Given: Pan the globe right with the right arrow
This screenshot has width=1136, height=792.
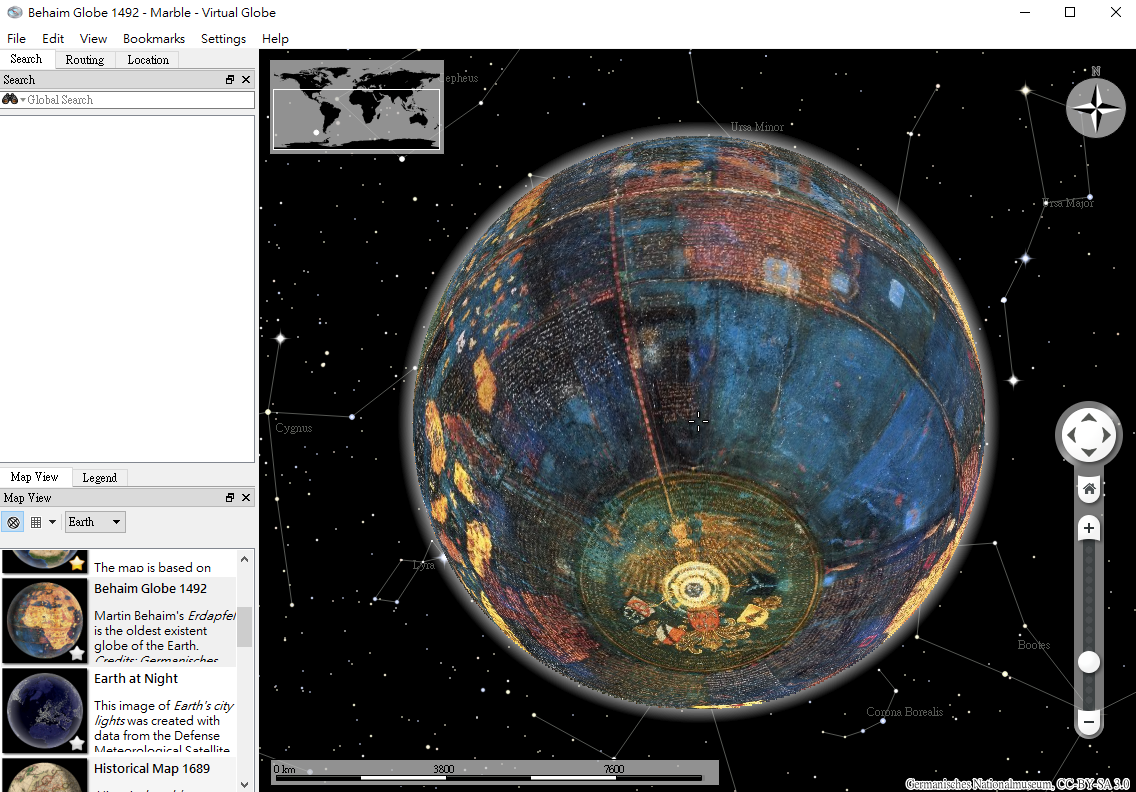Looking at the screenshot, I should pos(1107,435).
